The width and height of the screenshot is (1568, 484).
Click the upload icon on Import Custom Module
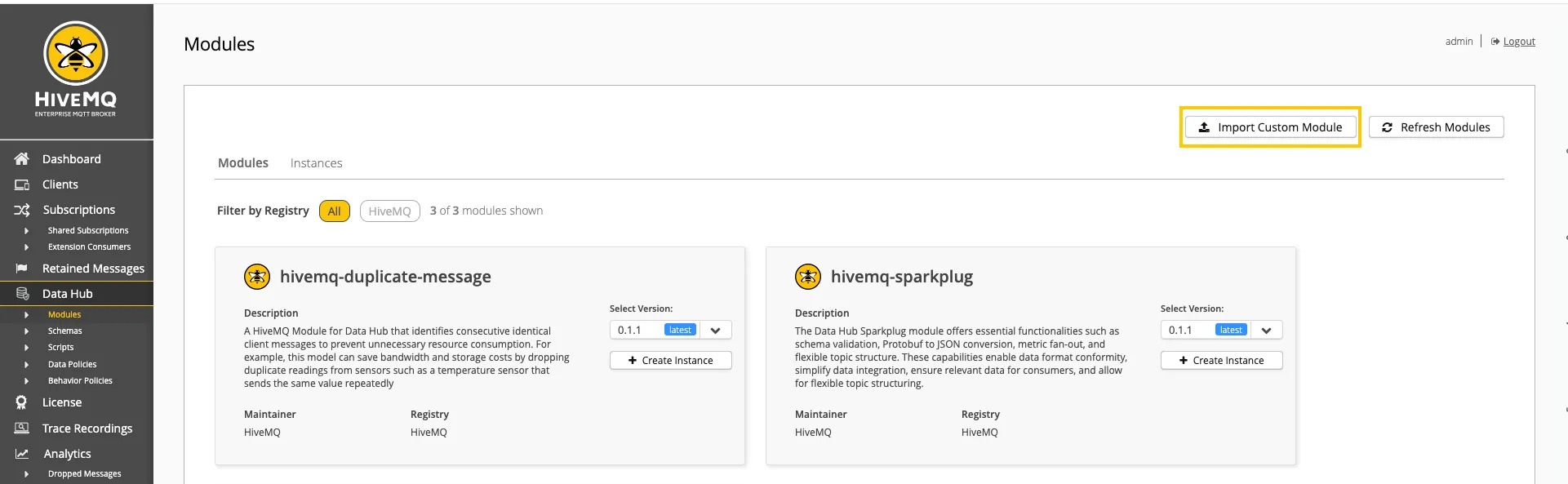(1204, 127)
